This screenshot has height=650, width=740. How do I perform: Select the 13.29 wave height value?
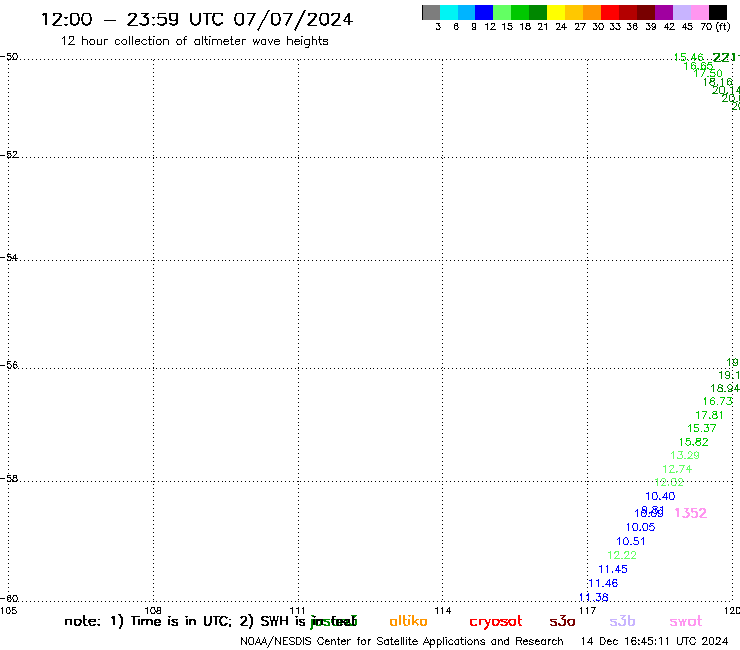[685, 456]
